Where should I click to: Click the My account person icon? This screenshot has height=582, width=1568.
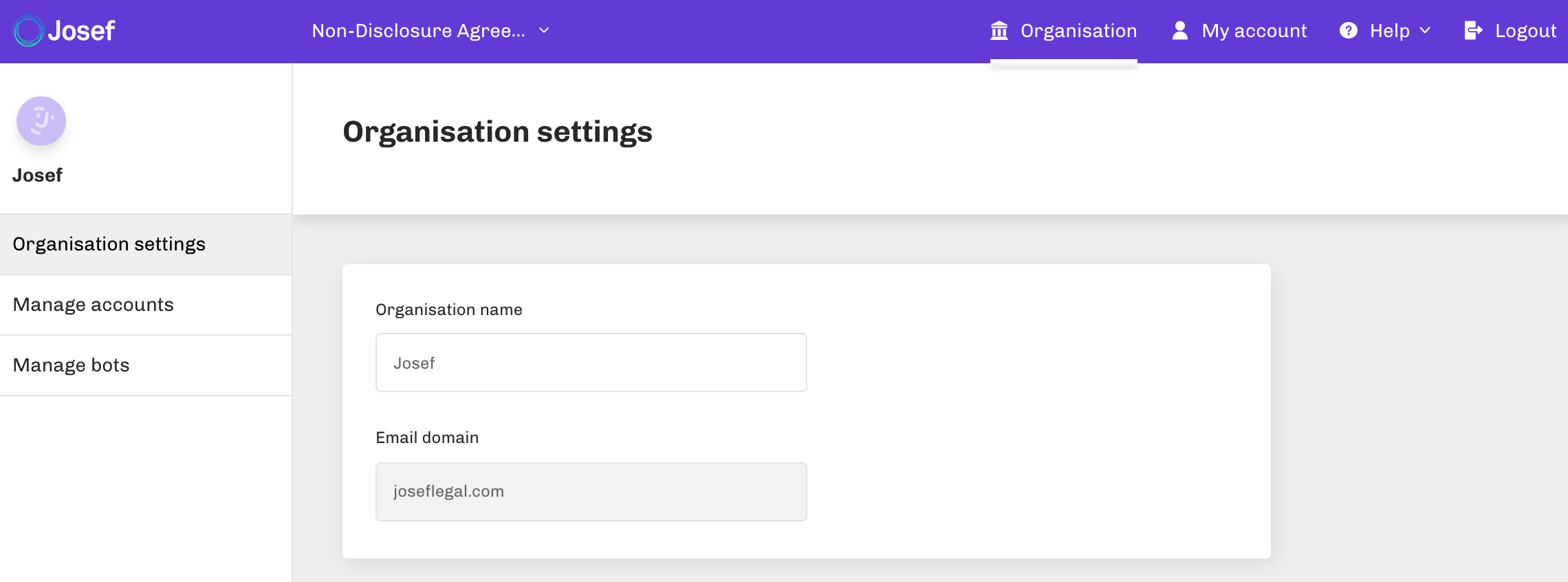coord(1180,30)
